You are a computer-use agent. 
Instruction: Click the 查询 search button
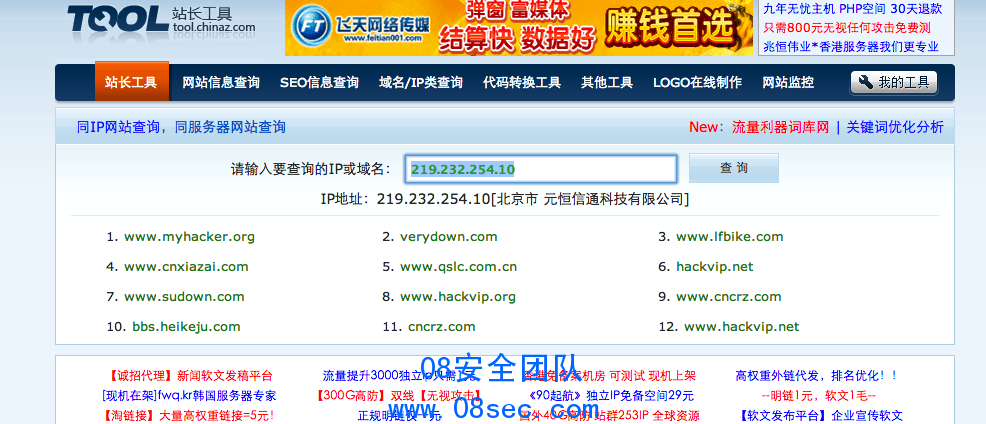[734, 169]
